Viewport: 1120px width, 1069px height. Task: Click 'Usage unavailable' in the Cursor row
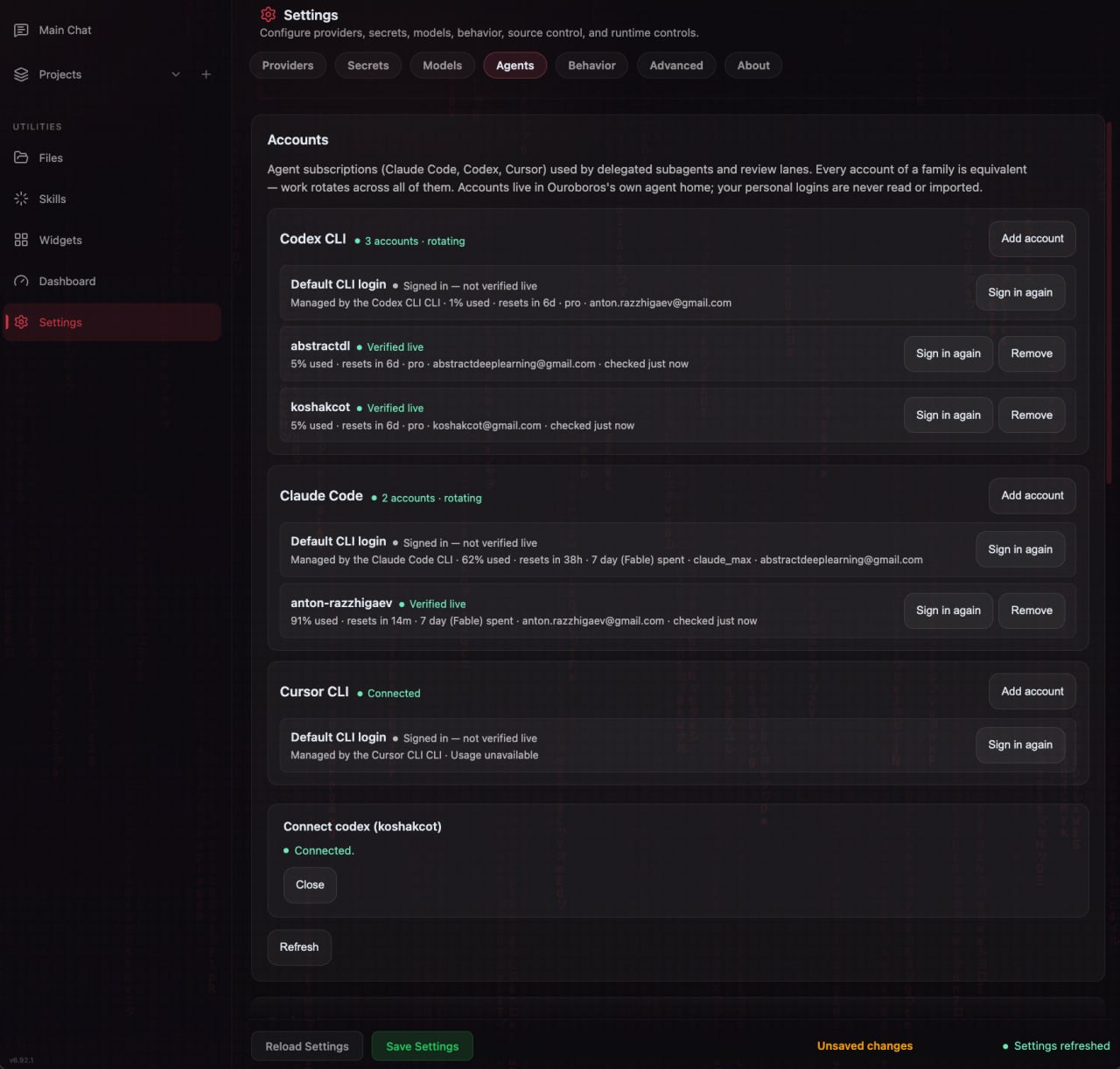point(494,755)
